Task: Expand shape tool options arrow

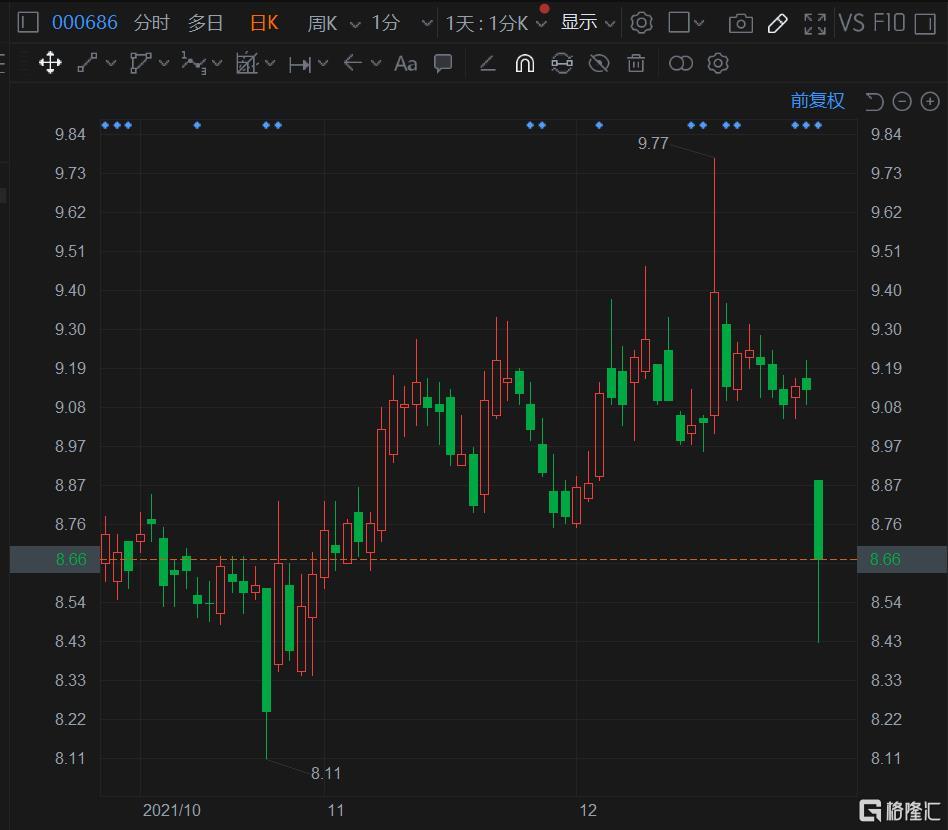Action: click(164, 62)
